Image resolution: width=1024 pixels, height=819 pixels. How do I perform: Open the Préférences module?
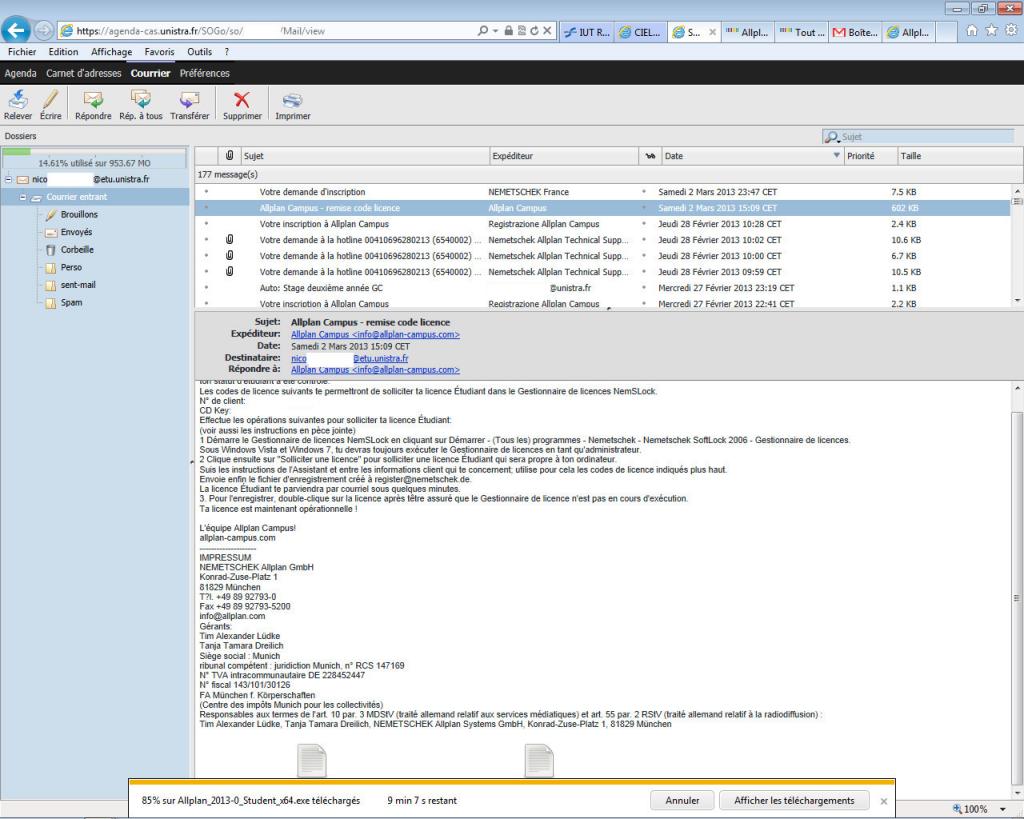click(204, 73)
